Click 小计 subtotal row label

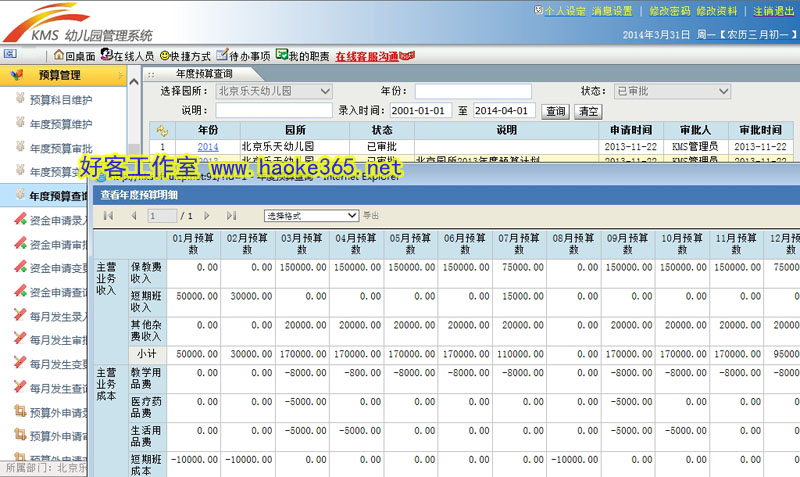point(146,354)
